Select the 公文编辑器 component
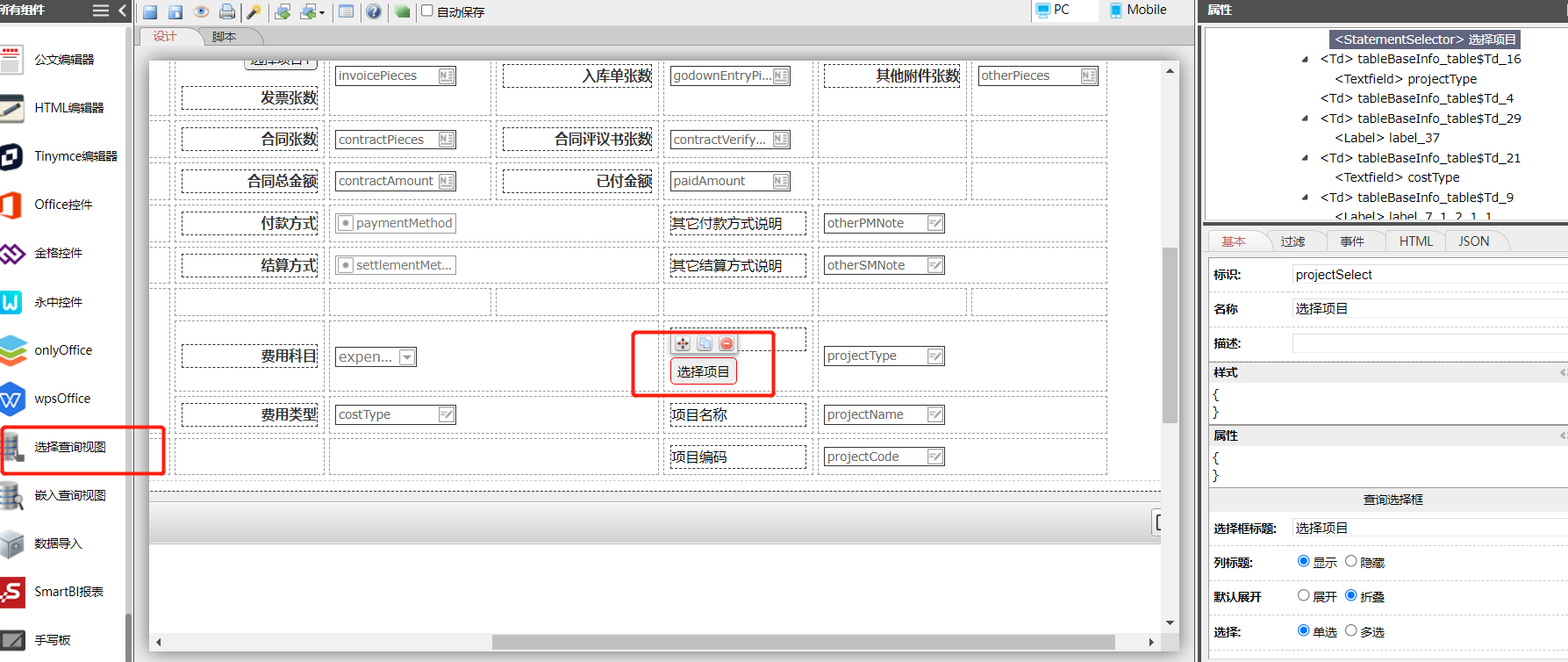Screen dimensions: 1568x662 click(63, 60)
